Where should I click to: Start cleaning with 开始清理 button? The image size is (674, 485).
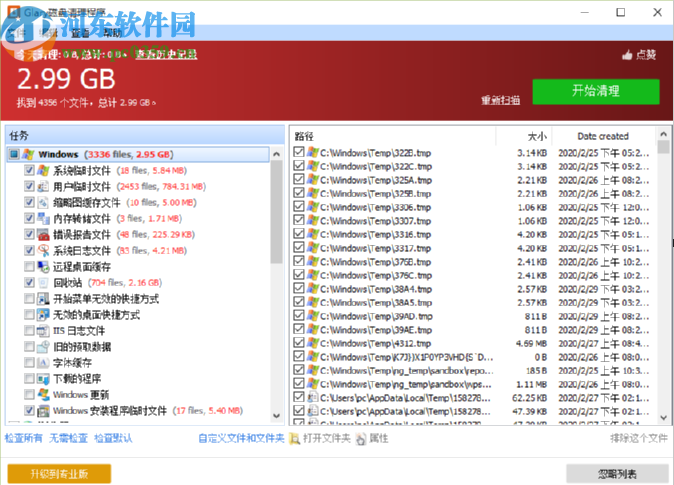[x=596, y=91]
